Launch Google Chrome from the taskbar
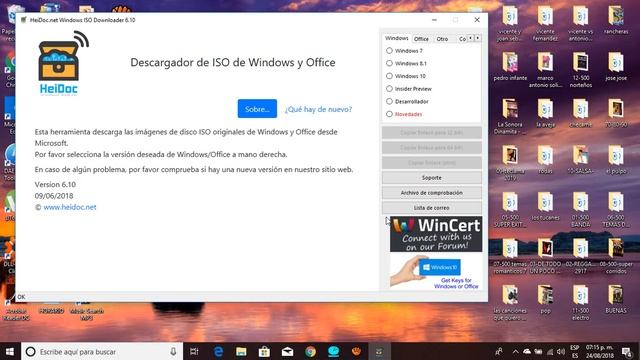 tap(311, 351)
